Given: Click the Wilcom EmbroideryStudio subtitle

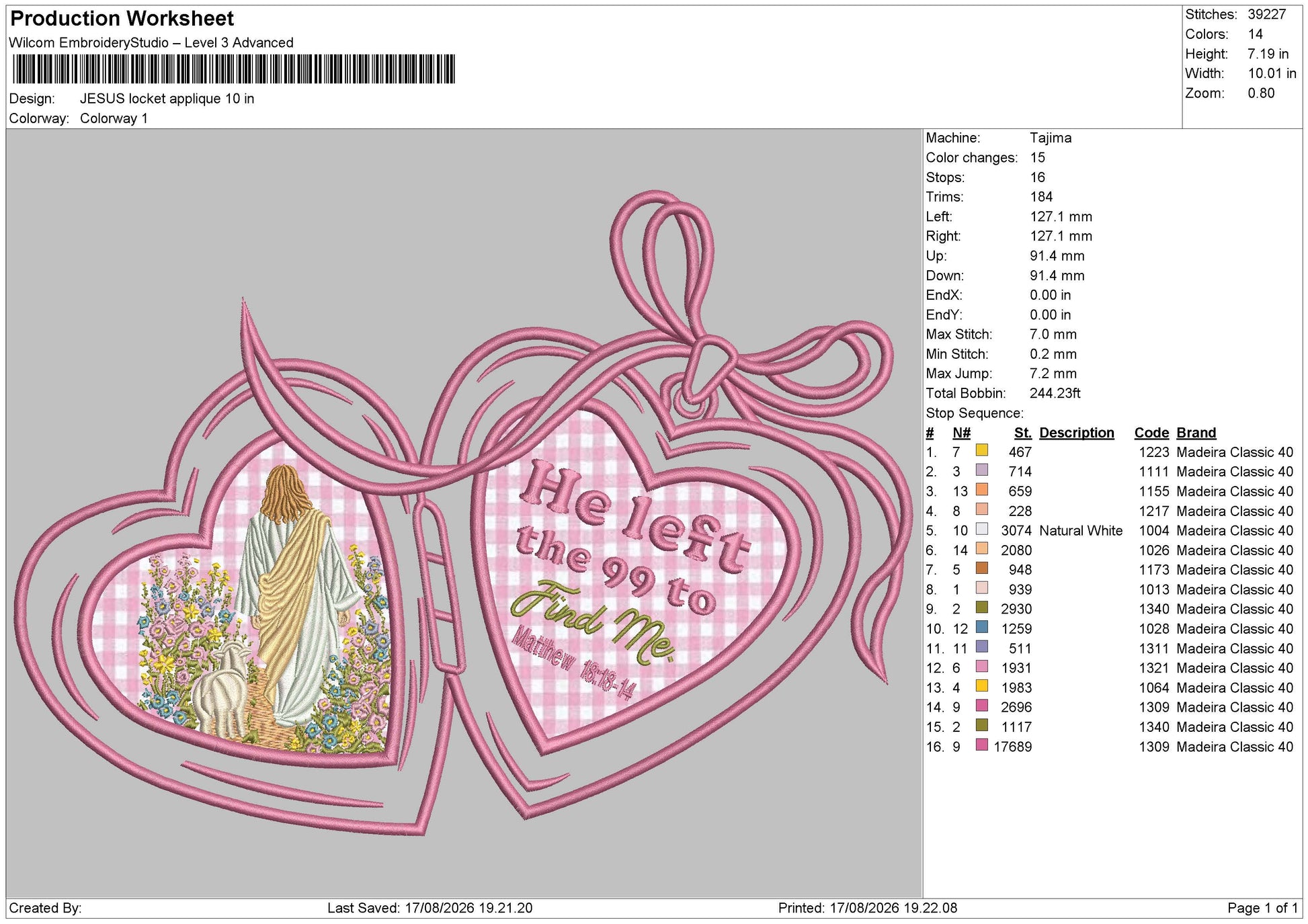Looking at the screenshot, I should click(x=151, y=42).
